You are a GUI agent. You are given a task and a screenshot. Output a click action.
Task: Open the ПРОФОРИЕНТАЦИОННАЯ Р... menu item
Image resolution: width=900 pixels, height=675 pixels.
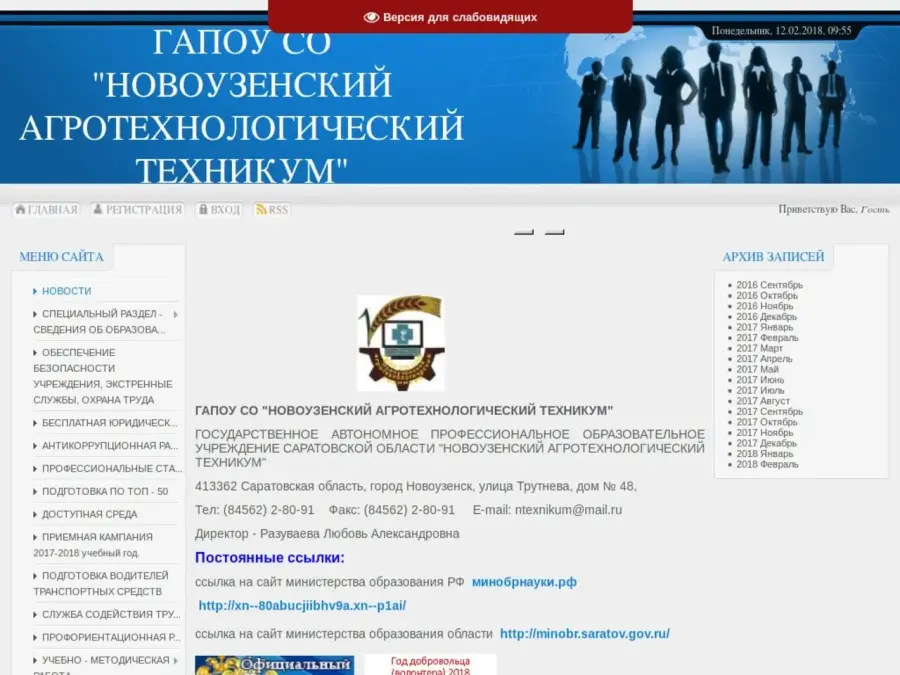(111, 637)
